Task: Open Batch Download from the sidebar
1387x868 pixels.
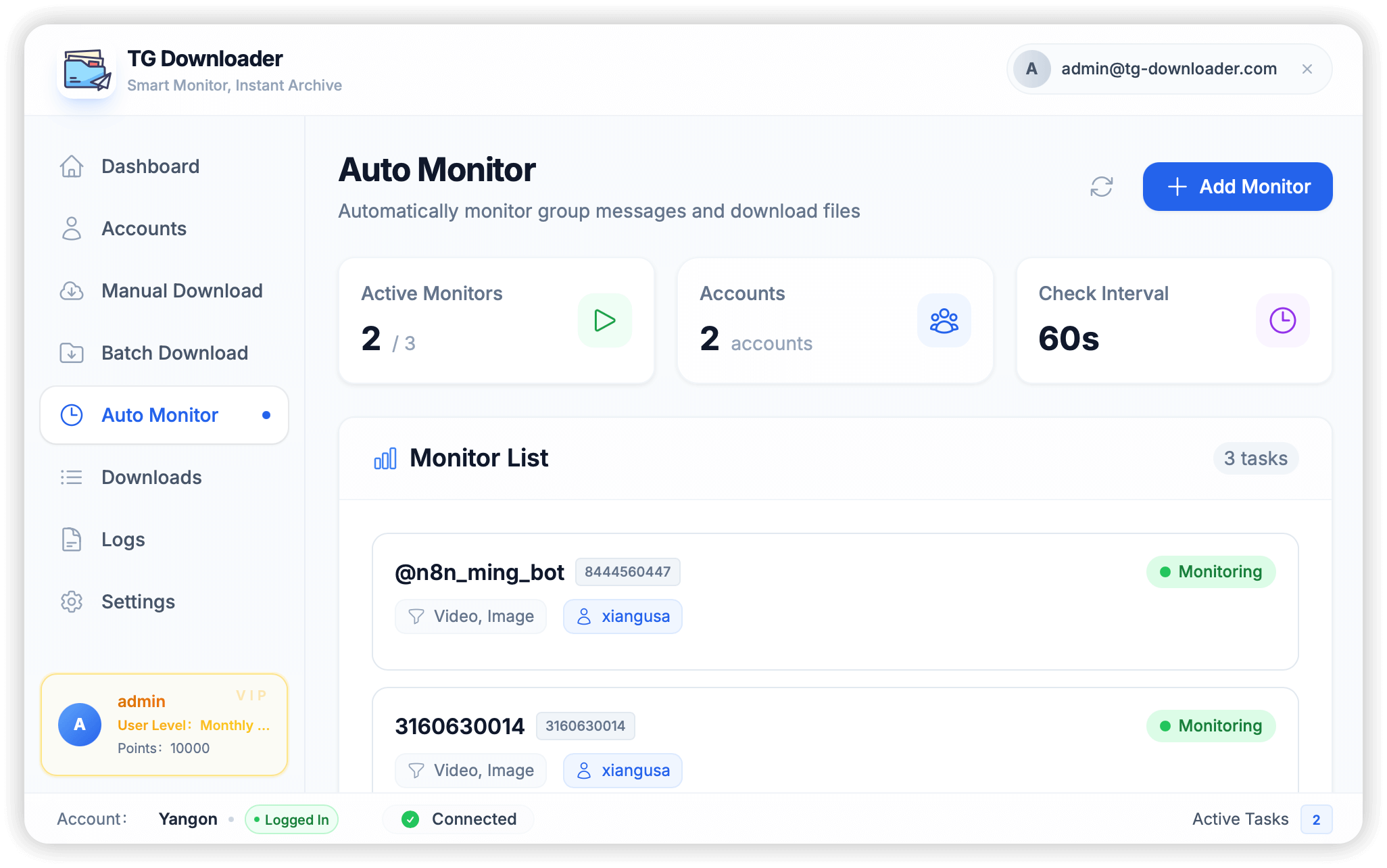Action: (x=174, y=353)
